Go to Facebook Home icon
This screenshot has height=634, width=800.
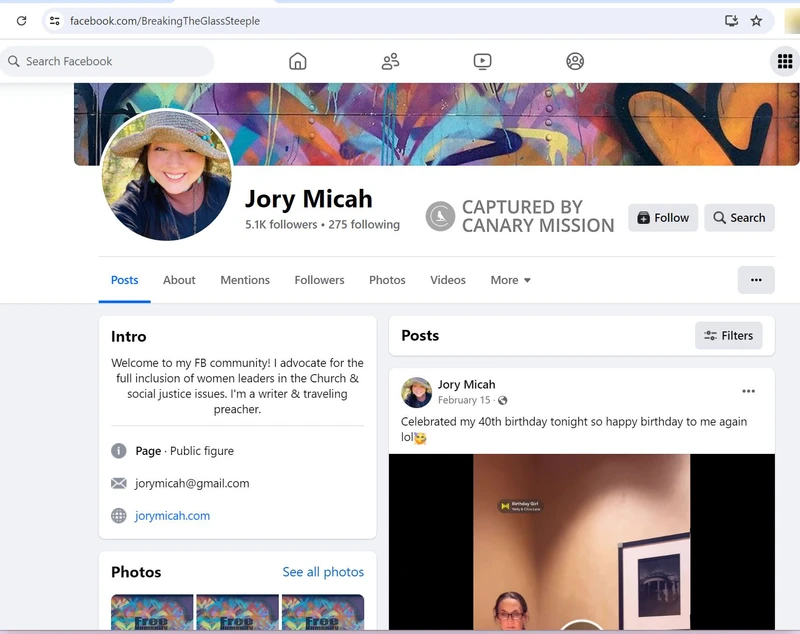[297, 61]
